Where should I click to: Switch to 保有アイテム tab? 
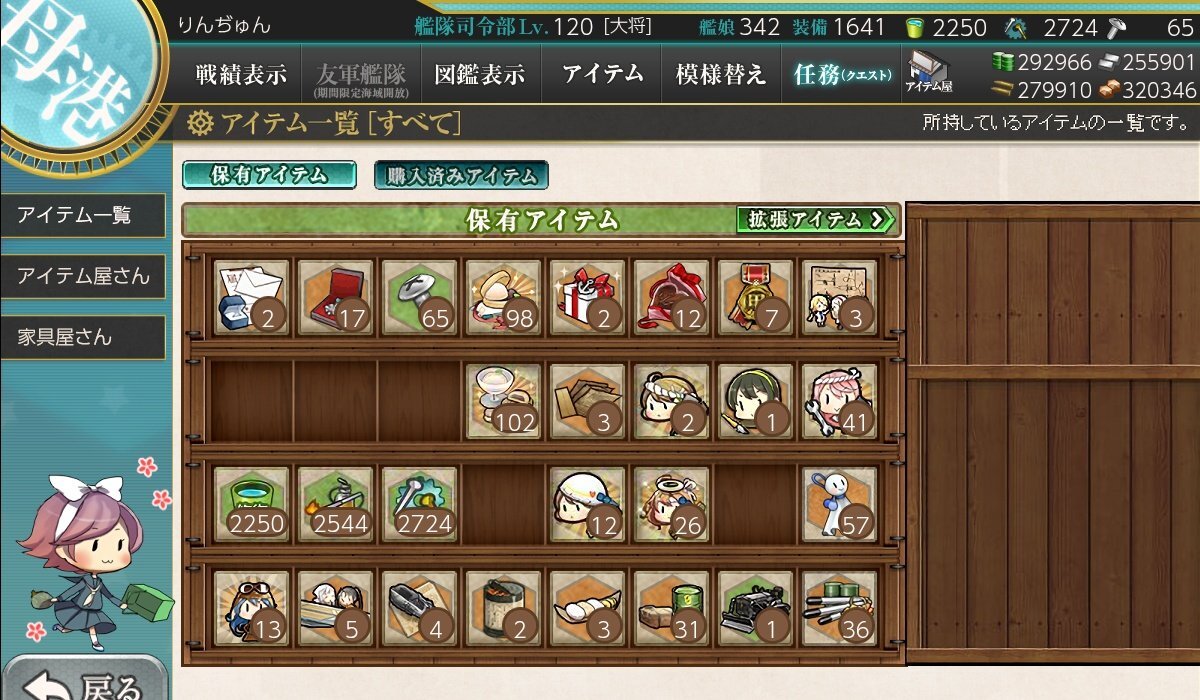click(x=269, y=175)
